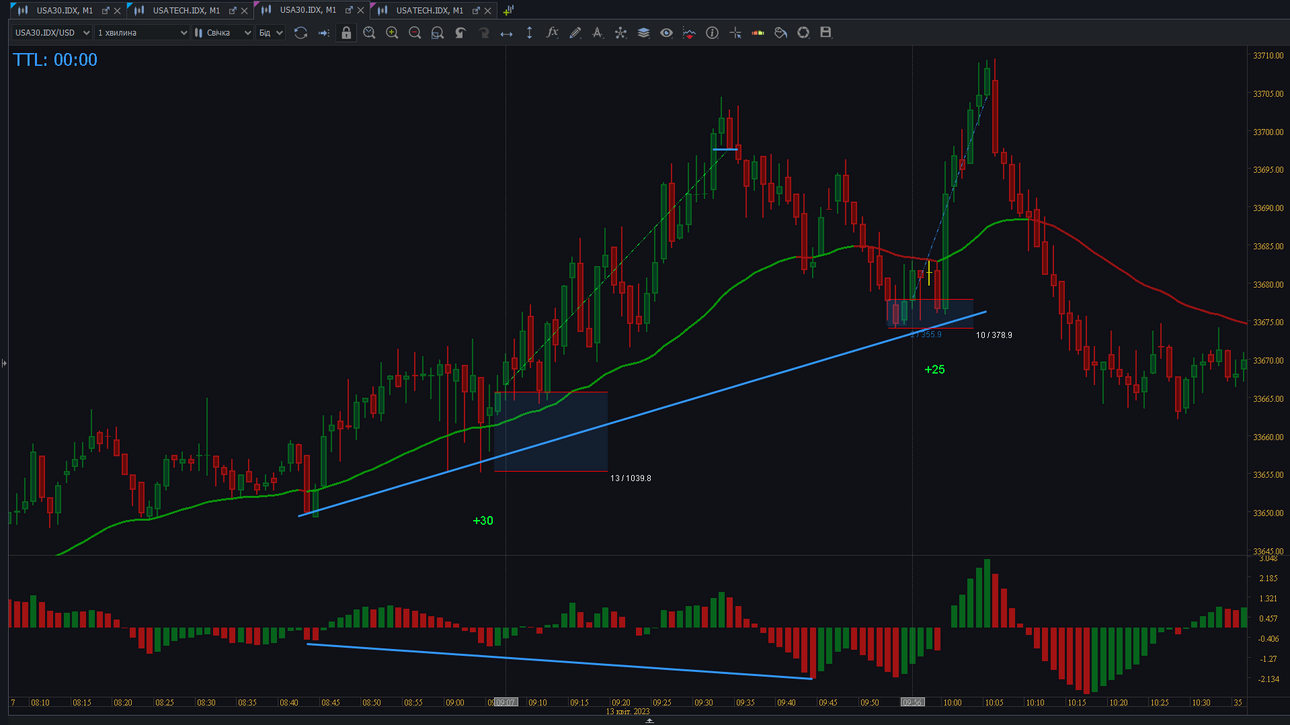1290x725 pixels.
Task: Select the blue trendline under the price candles
Action: [x=642, y=414]
